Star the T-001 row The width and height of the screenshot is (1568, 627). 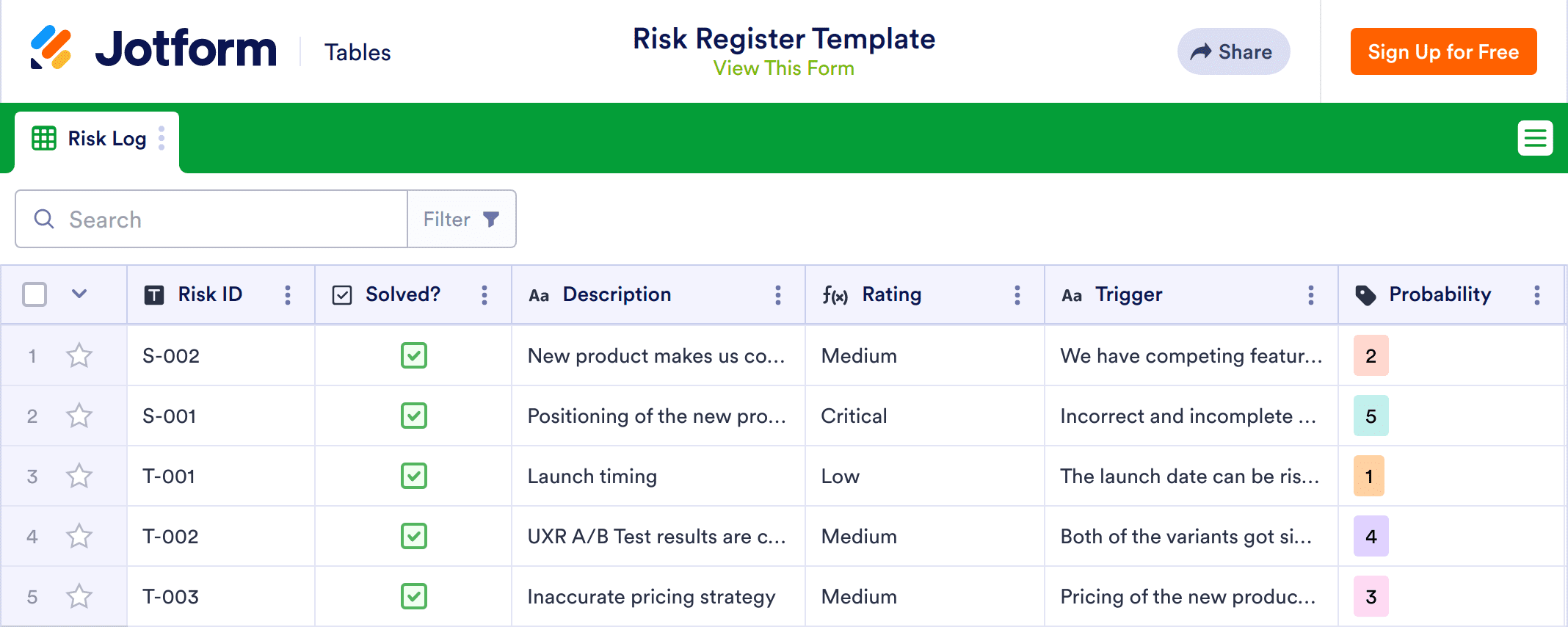(x=79, y=476)
